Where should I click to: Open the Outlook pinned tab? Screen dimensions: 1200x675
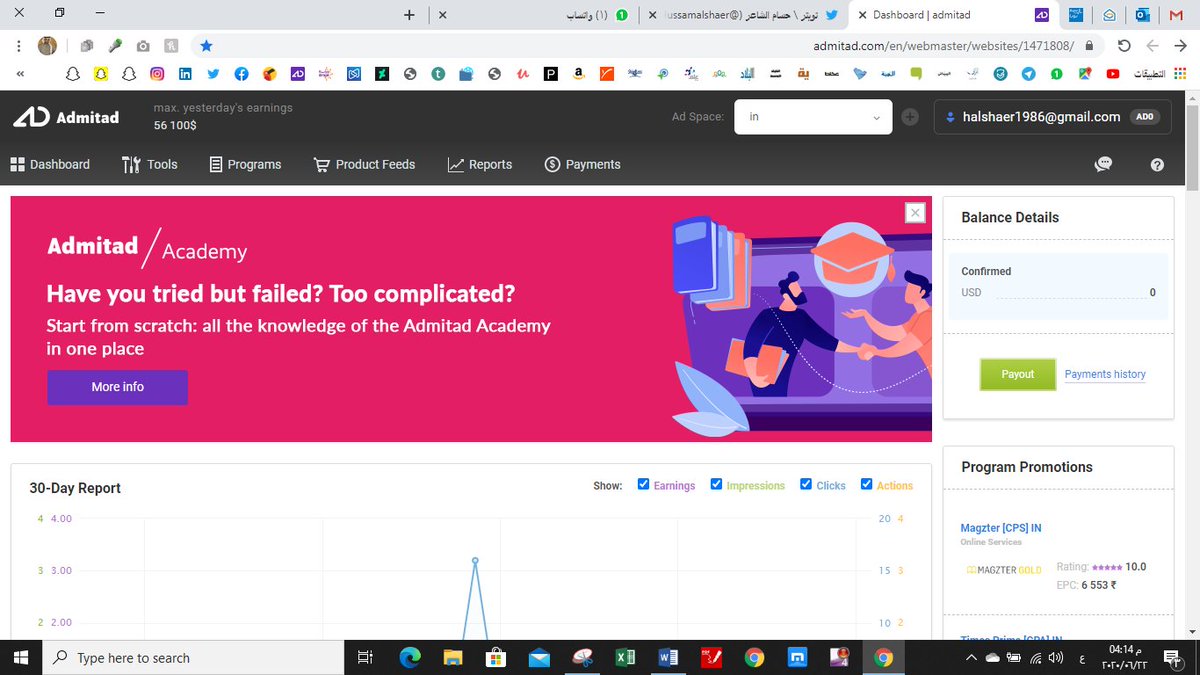coord(1142,15)
